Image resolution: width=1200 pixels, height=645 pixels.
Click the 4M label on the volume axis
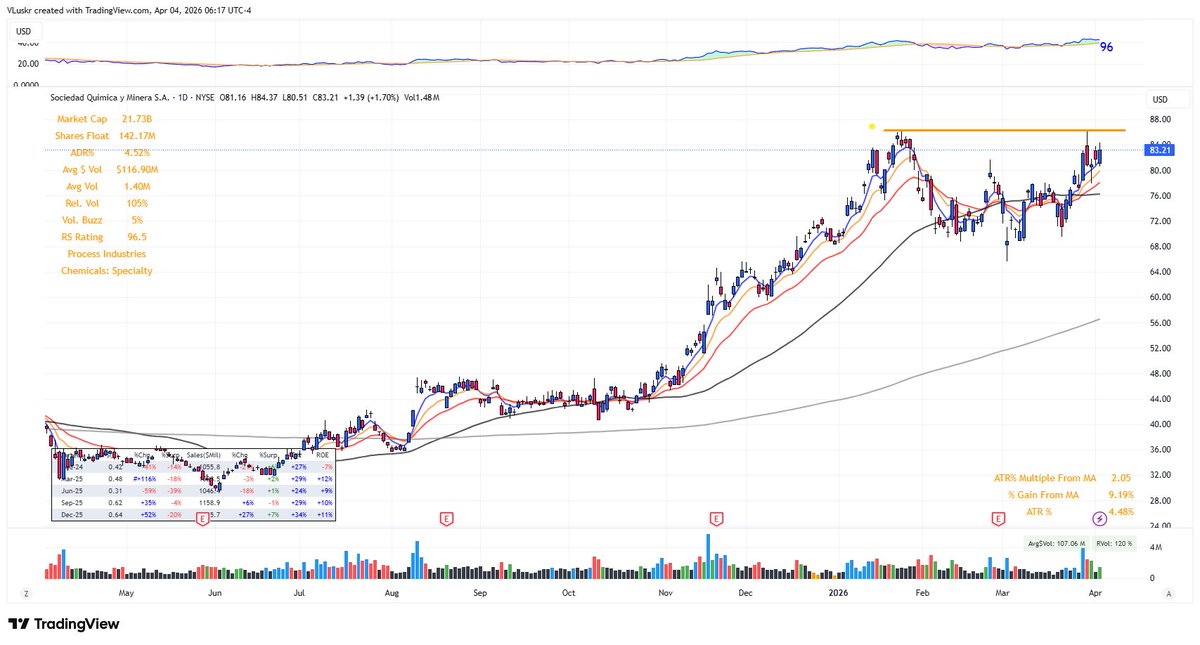1154,548
